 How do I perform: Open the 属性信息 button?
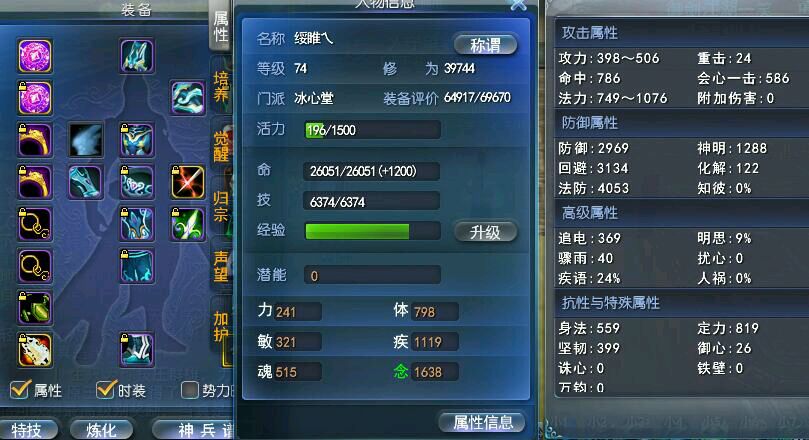482,422
